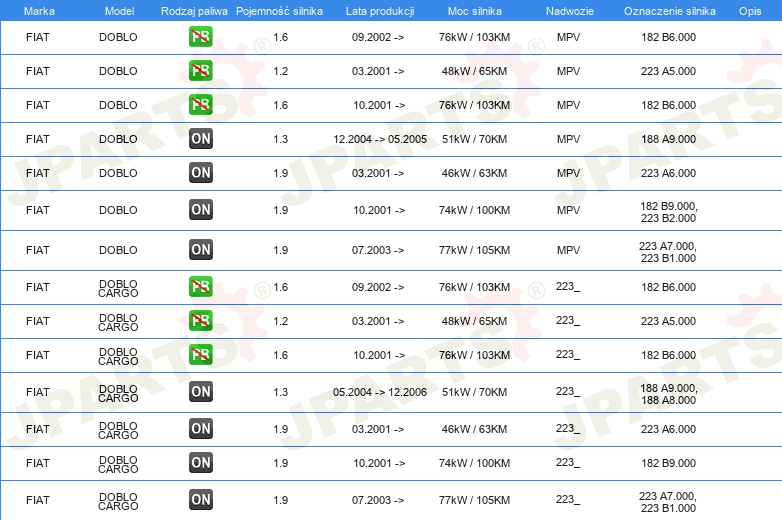
Task: Click the Opis column header
Action: tap(750, 11)
